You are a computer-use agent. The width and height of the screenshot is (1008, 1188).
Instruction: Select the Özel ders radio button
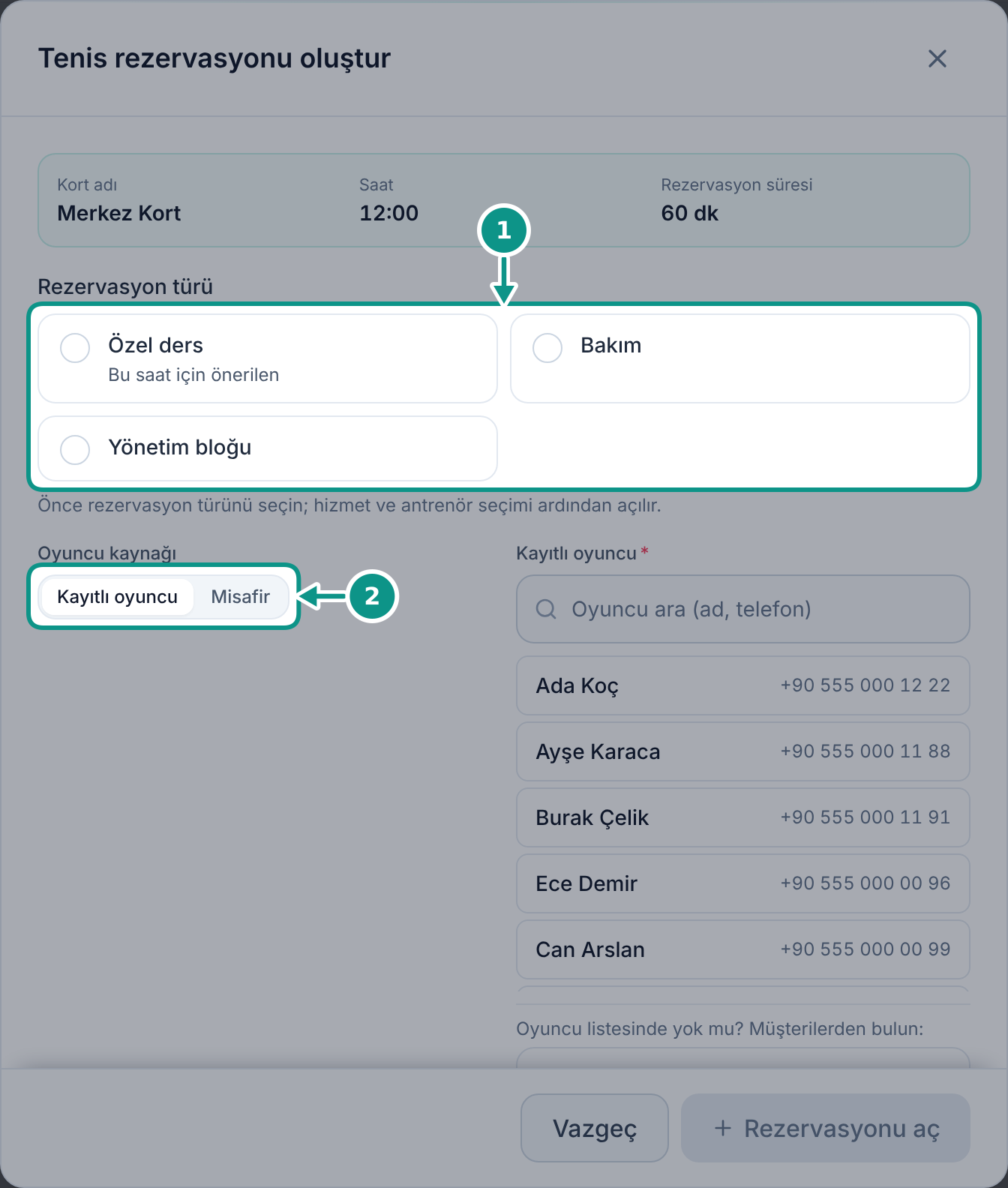[x=75, y=348]
